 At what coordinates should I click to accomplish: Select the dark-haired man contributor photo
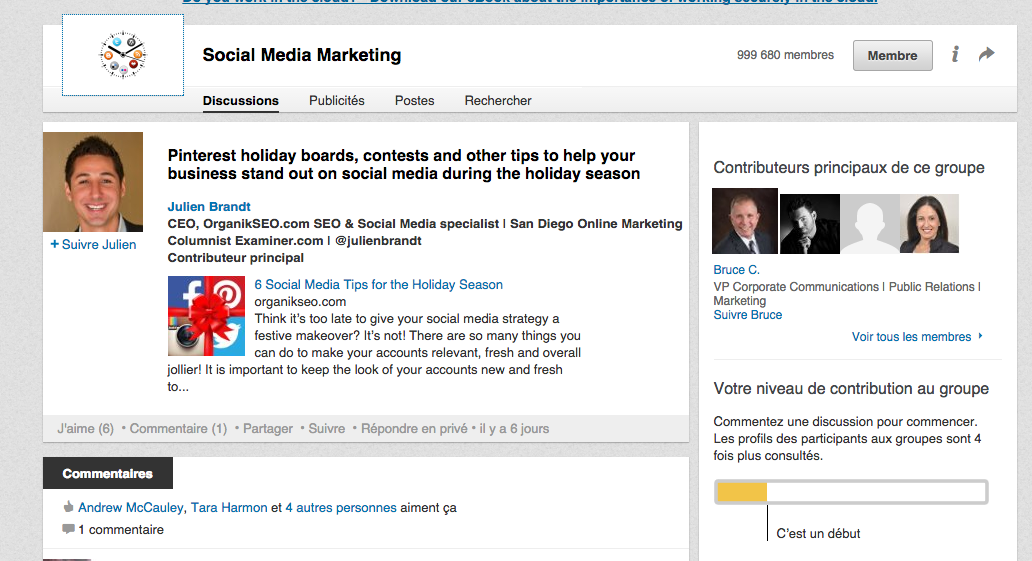coord(810,224)
